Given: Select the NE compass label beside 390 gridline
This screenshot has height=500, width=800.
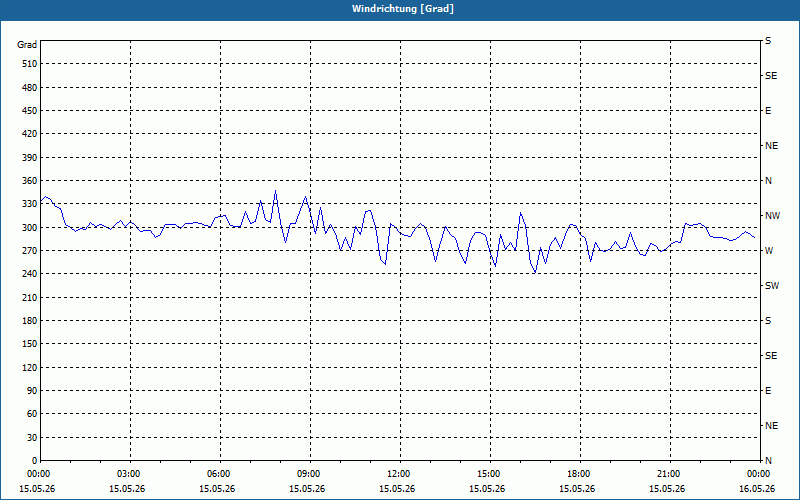Looking at the screenshot, I should click(x=771, y=146).
